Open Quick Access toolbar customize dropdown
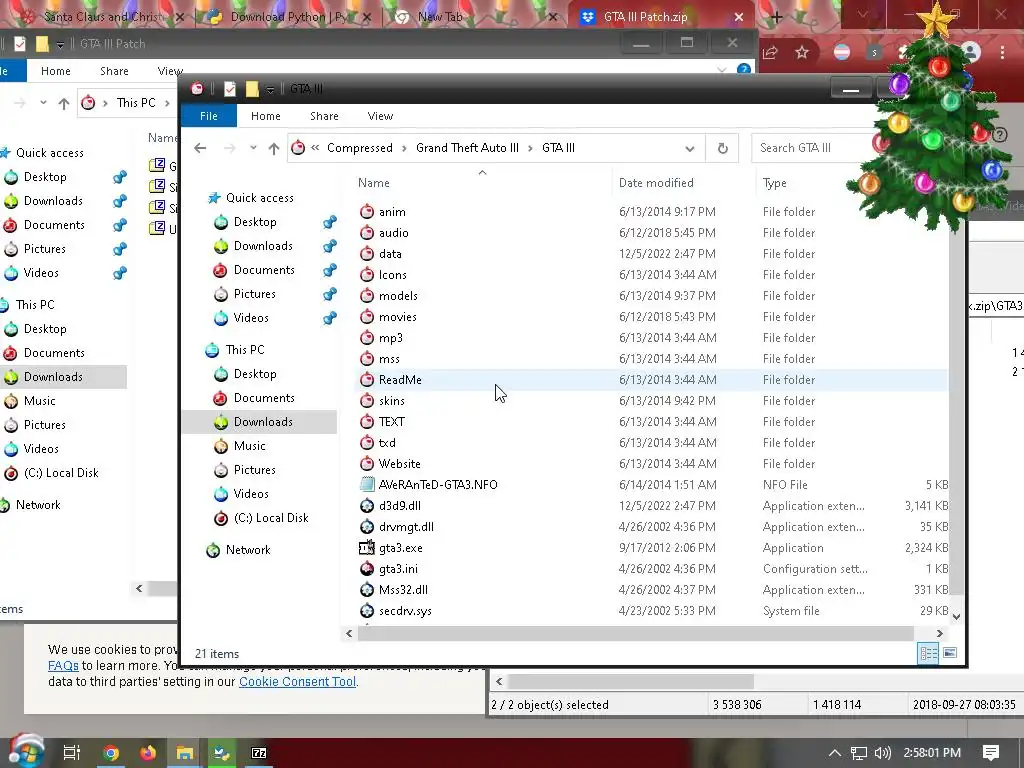 (x=270, y=89)
